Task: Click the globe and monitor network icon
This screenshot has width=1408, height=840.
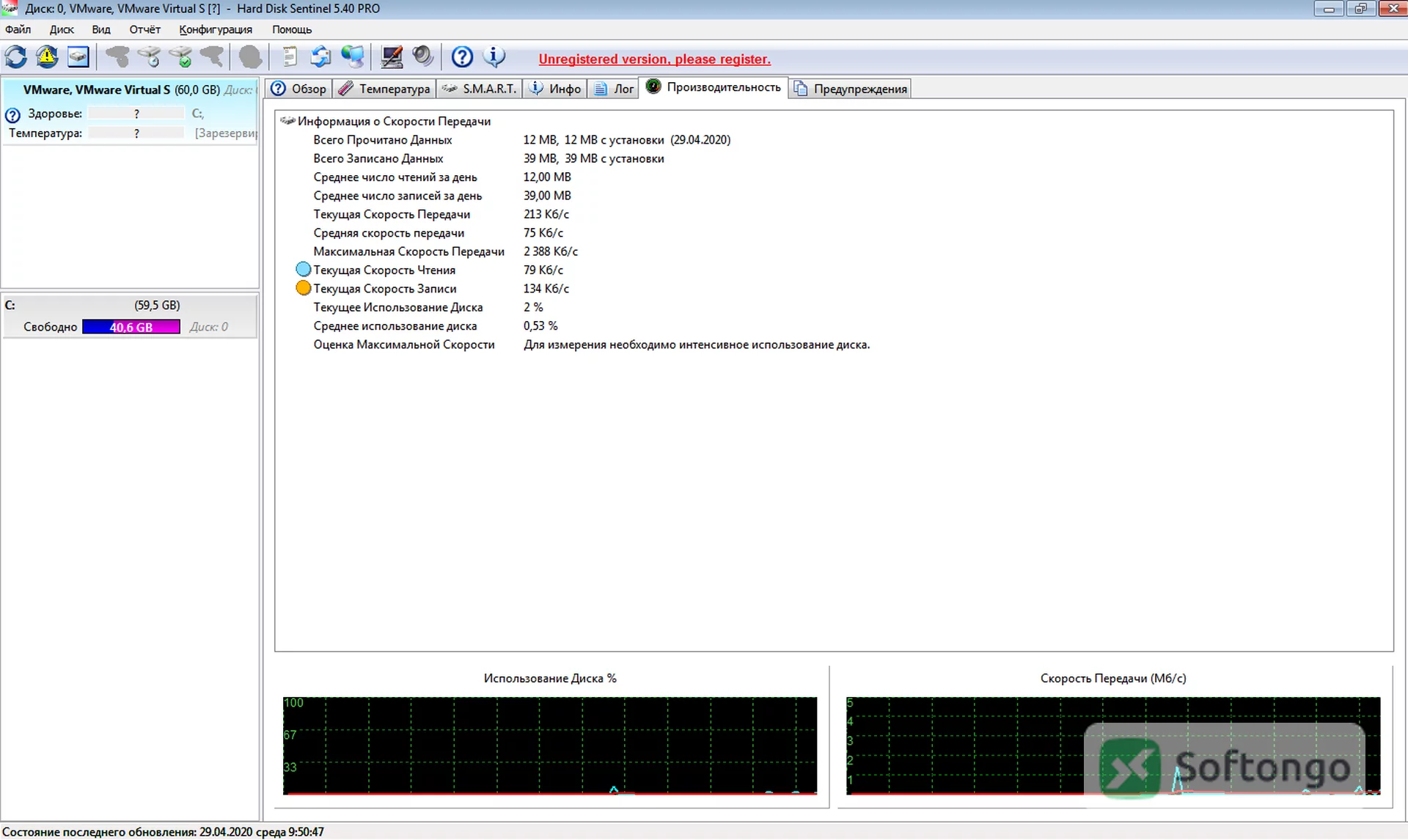Action: pos(352,56)
